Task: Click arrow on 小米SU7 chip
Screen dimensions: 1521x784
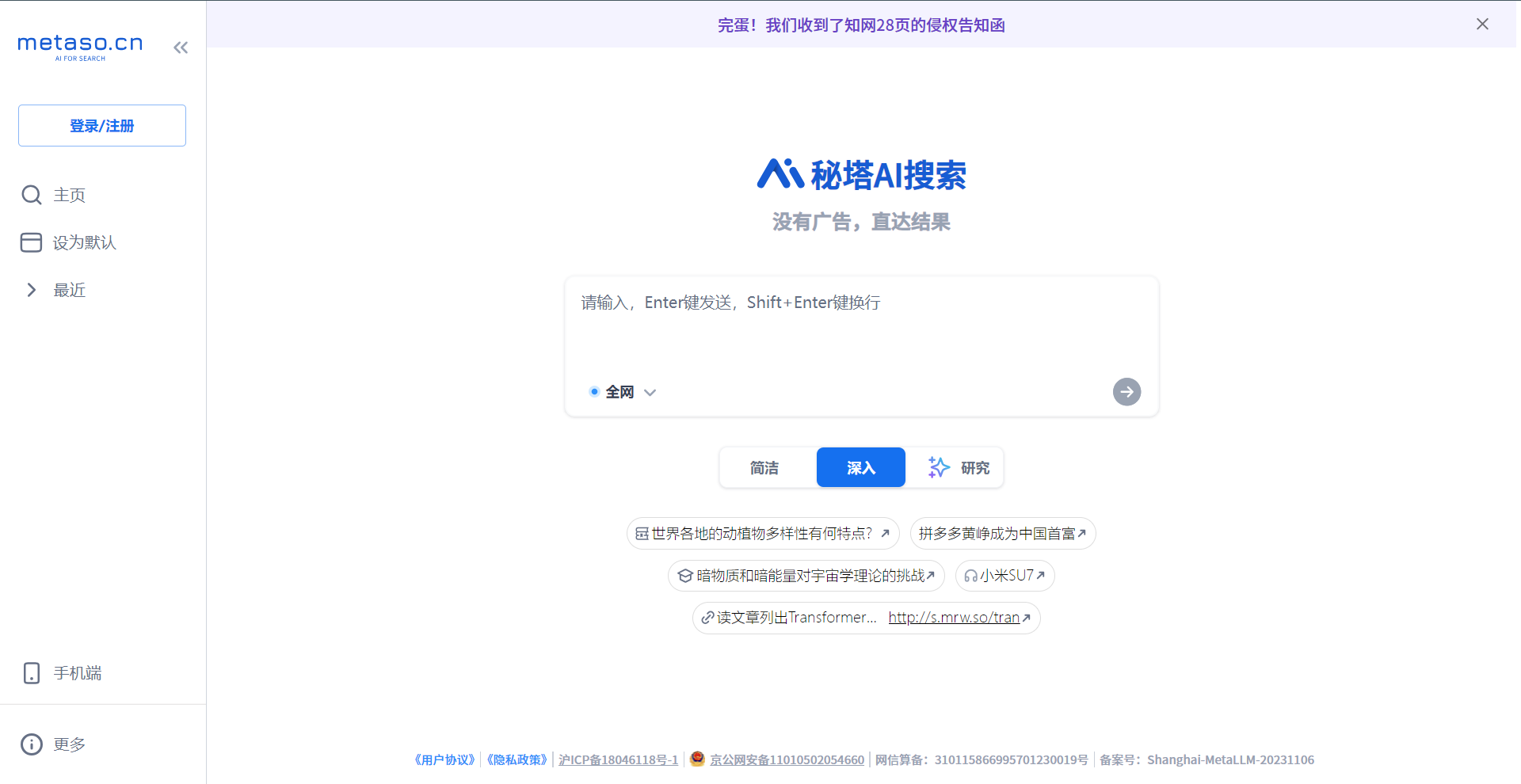Action: [1041, 576]
